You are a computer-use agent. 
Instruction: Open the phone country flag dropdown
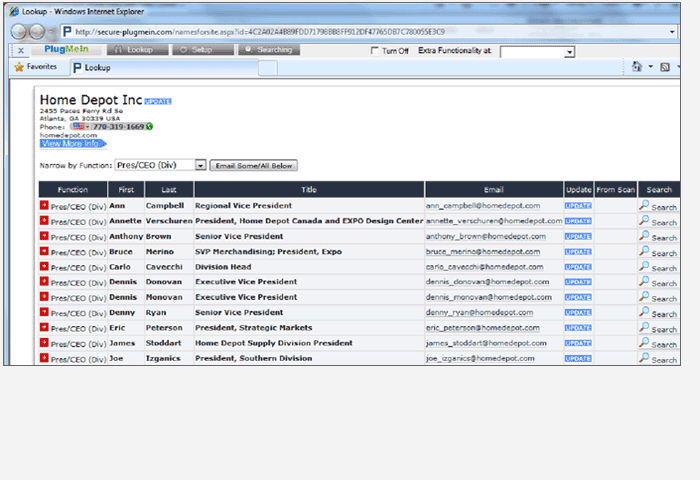[x=80, y=127]
